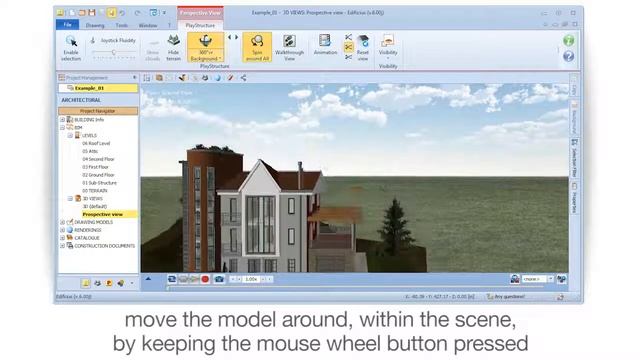The height and width of the screenshot is (360, 640).
Task: Expand the DRAWING MODELS node
Action: (x=62, y=222)
